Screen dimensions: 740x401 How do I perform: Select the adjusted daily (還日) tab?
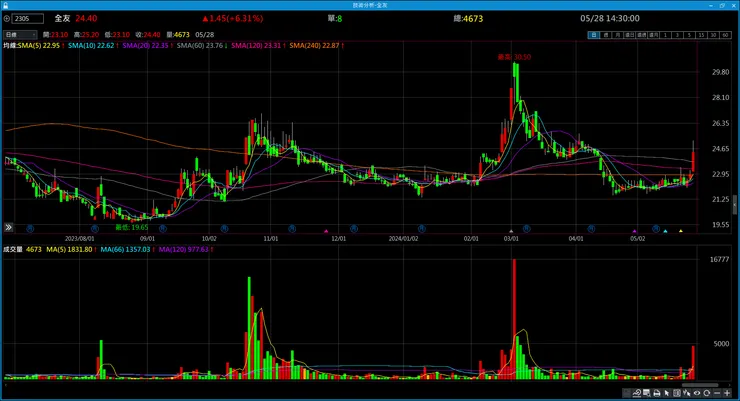630,35
